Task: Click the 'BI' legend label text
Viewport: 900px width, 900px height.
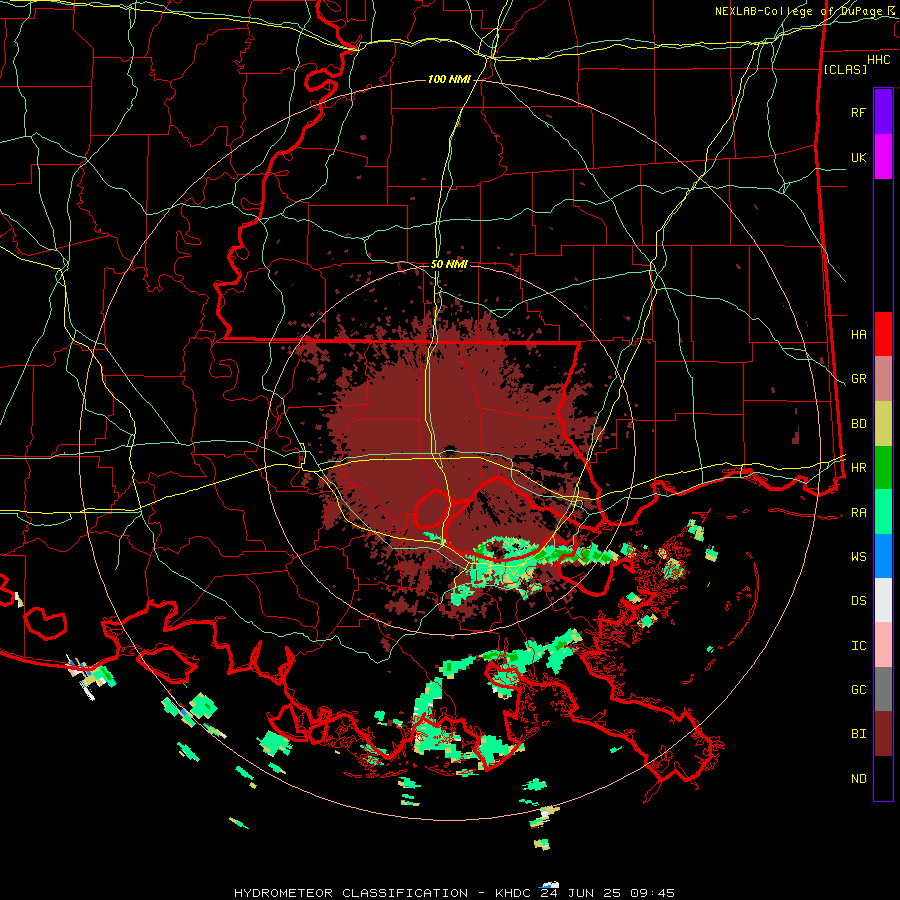Action: (x=859, y=734)
